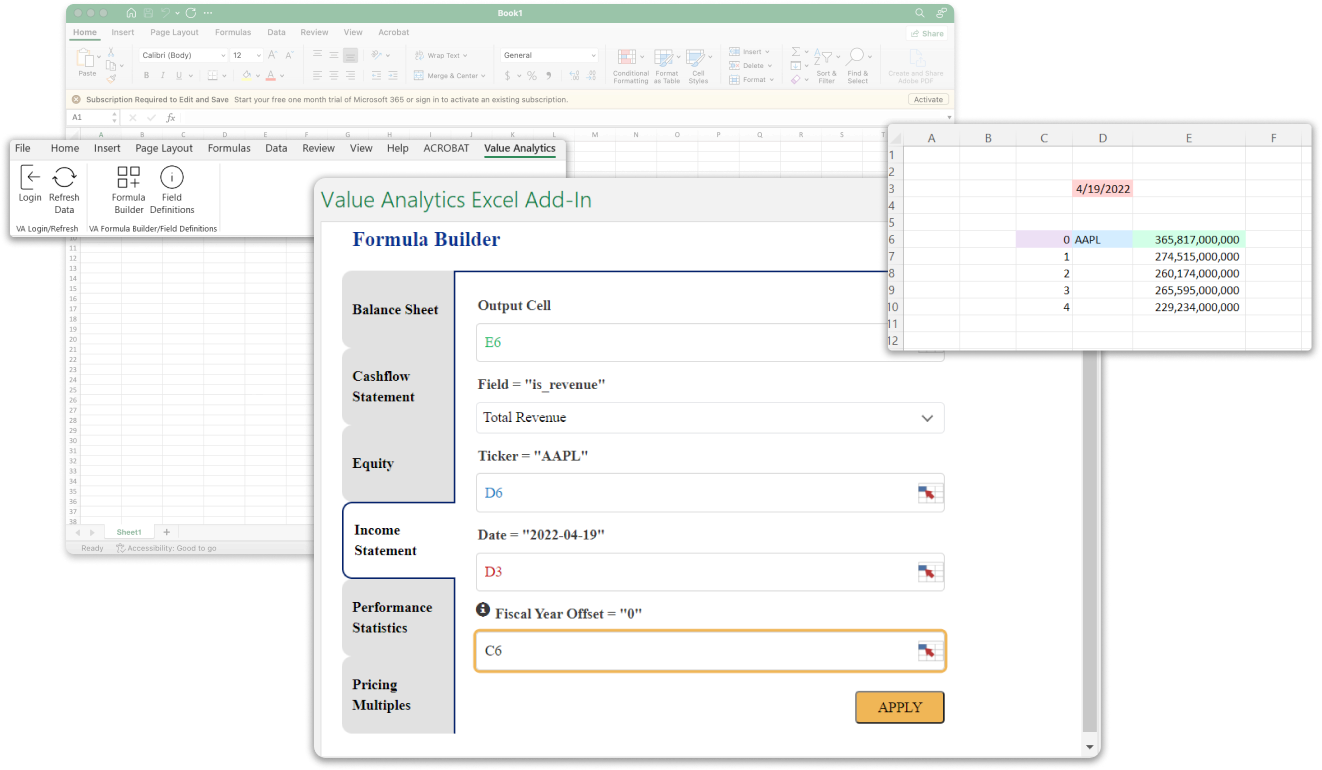Screen dimensions: 1322x770
Task: Click the add-in pane scrollbar down arrow
Action: [1090, 746]
